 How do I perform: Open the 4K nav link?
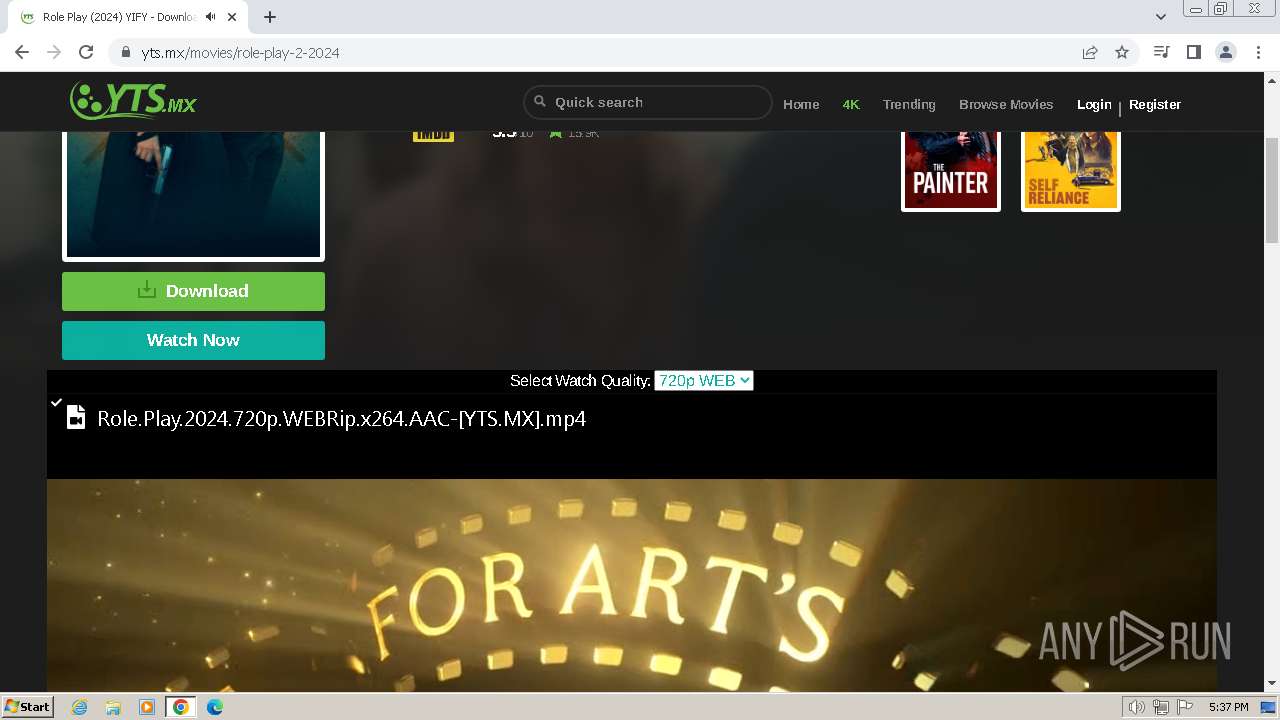click(x=851, y=104)
